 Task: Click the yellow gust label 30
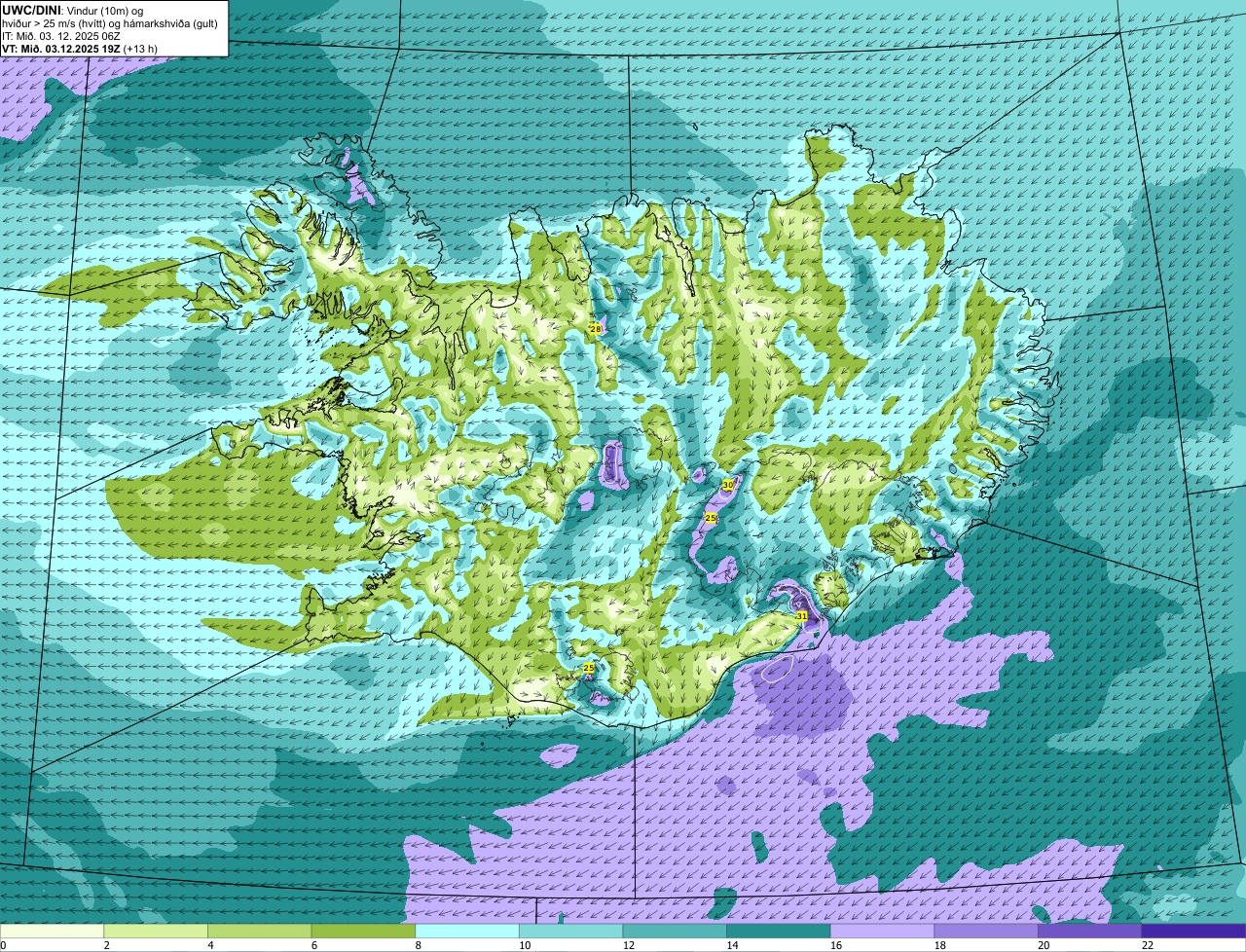[727, 484]
